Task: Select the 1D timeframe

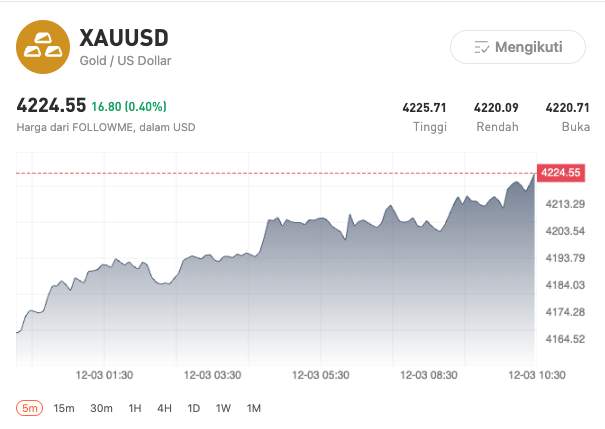Action: click(194, 408)
